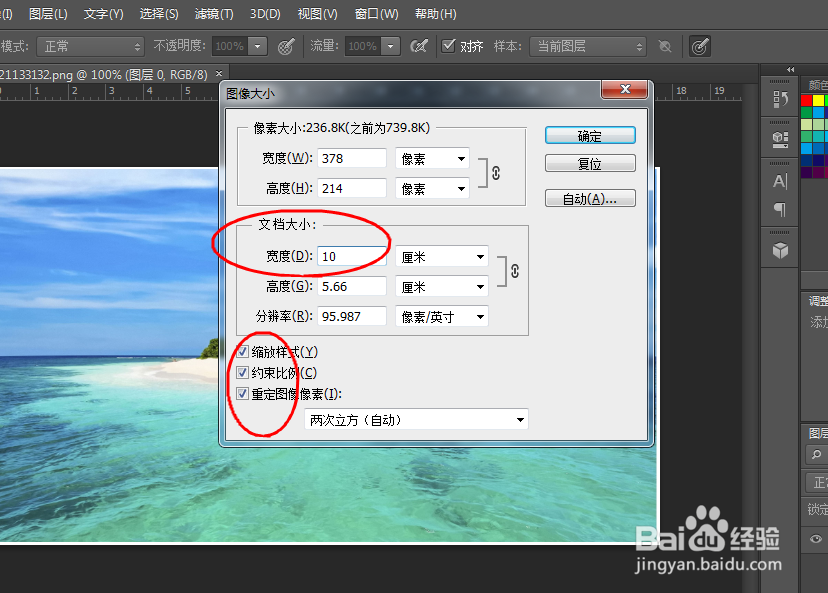Change the 分辨率 unit dropdown 像素/英寸
The image size is (828, 593).
[x=441, y=316]
